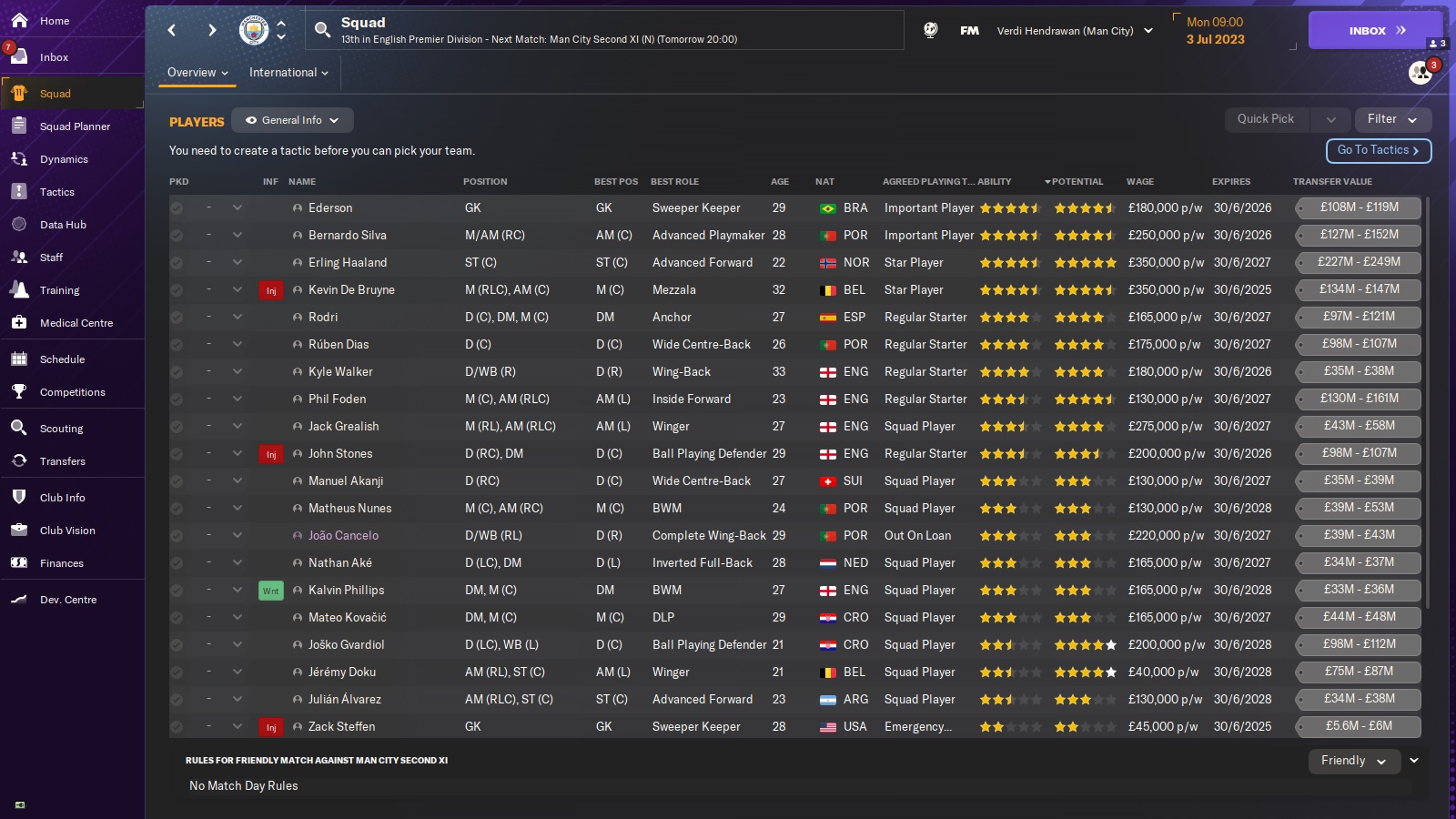Viewport: 1456px width, 819px height.
Task: Switch to the International tab
Action: coord(288,73)
